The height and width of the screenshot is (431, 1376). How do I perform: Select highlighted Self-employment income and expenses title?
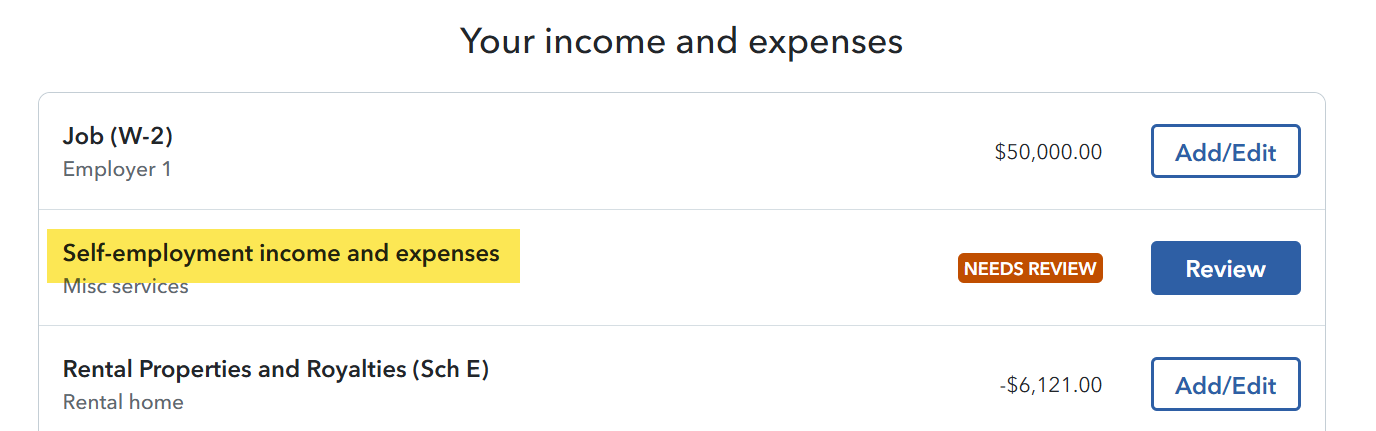[x=281, y=254]
